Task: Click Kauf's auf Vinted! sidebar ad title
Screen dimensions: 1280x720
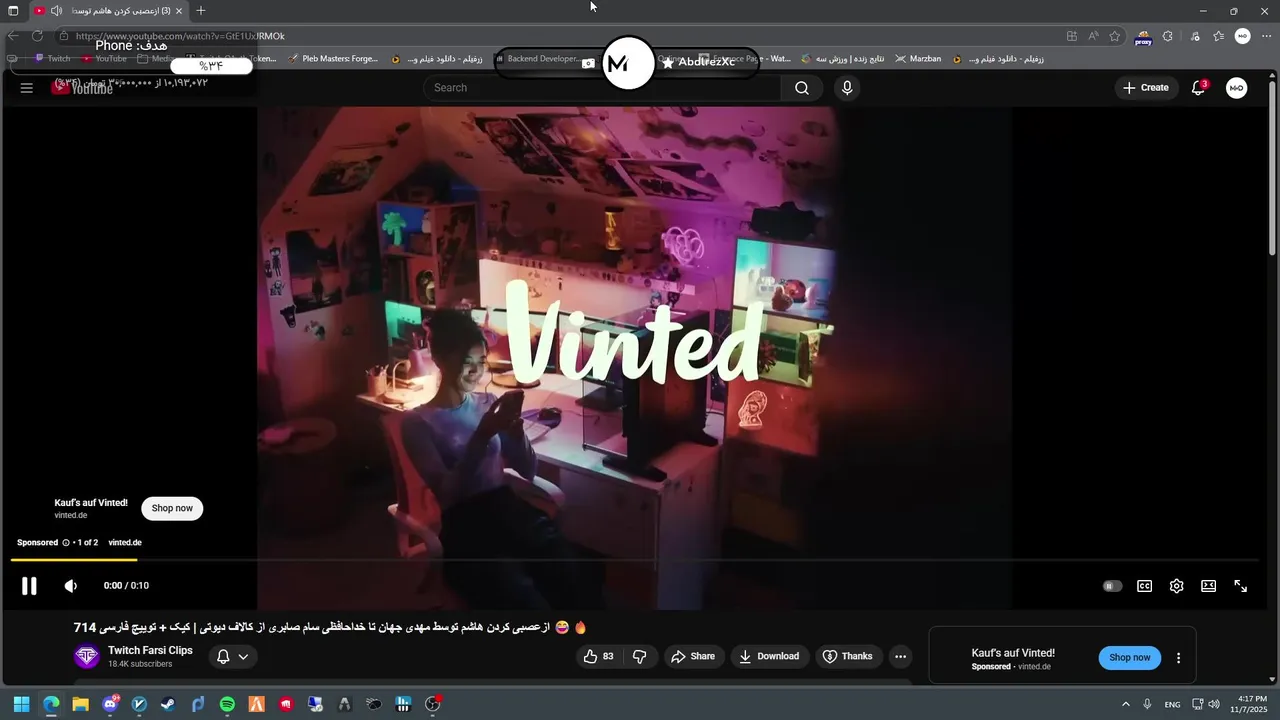Action: 1013,653
